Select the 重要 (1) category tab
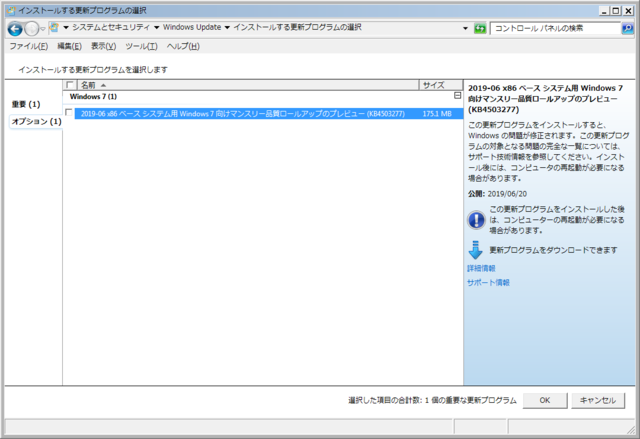 pyautogui.click(x=26, y=104)
